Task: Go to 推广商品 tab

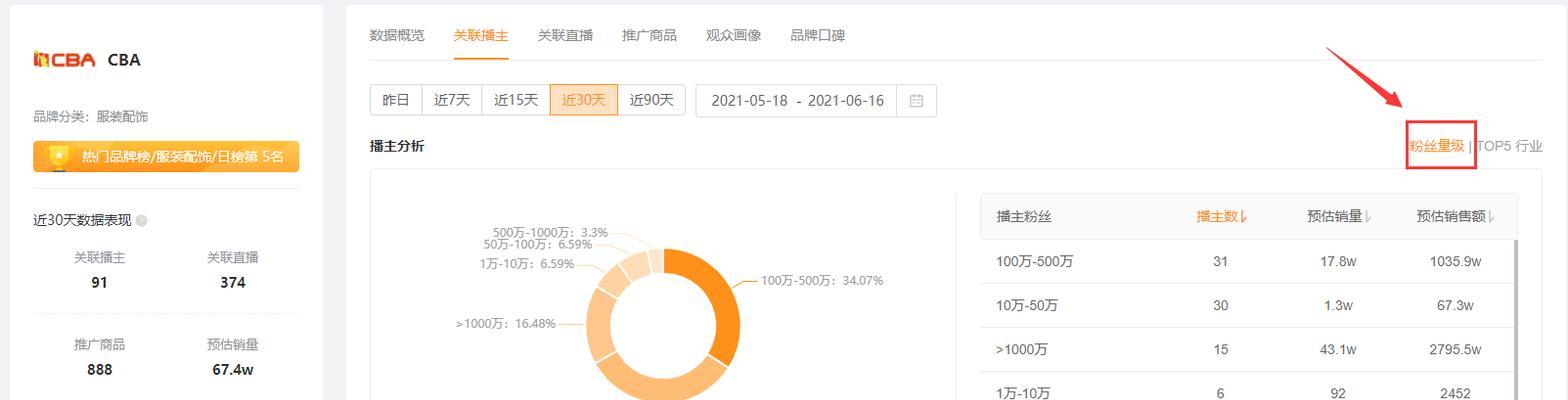Action: [649, 35]
